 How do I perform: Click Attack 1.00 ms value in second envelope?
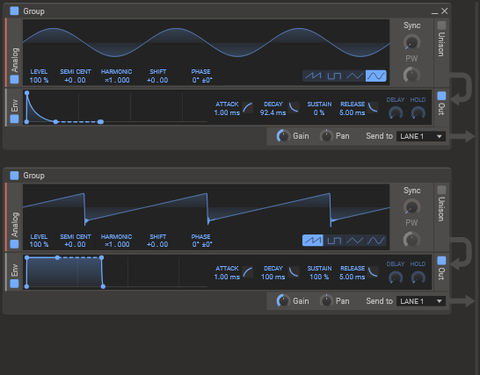[x=227, y=277]
